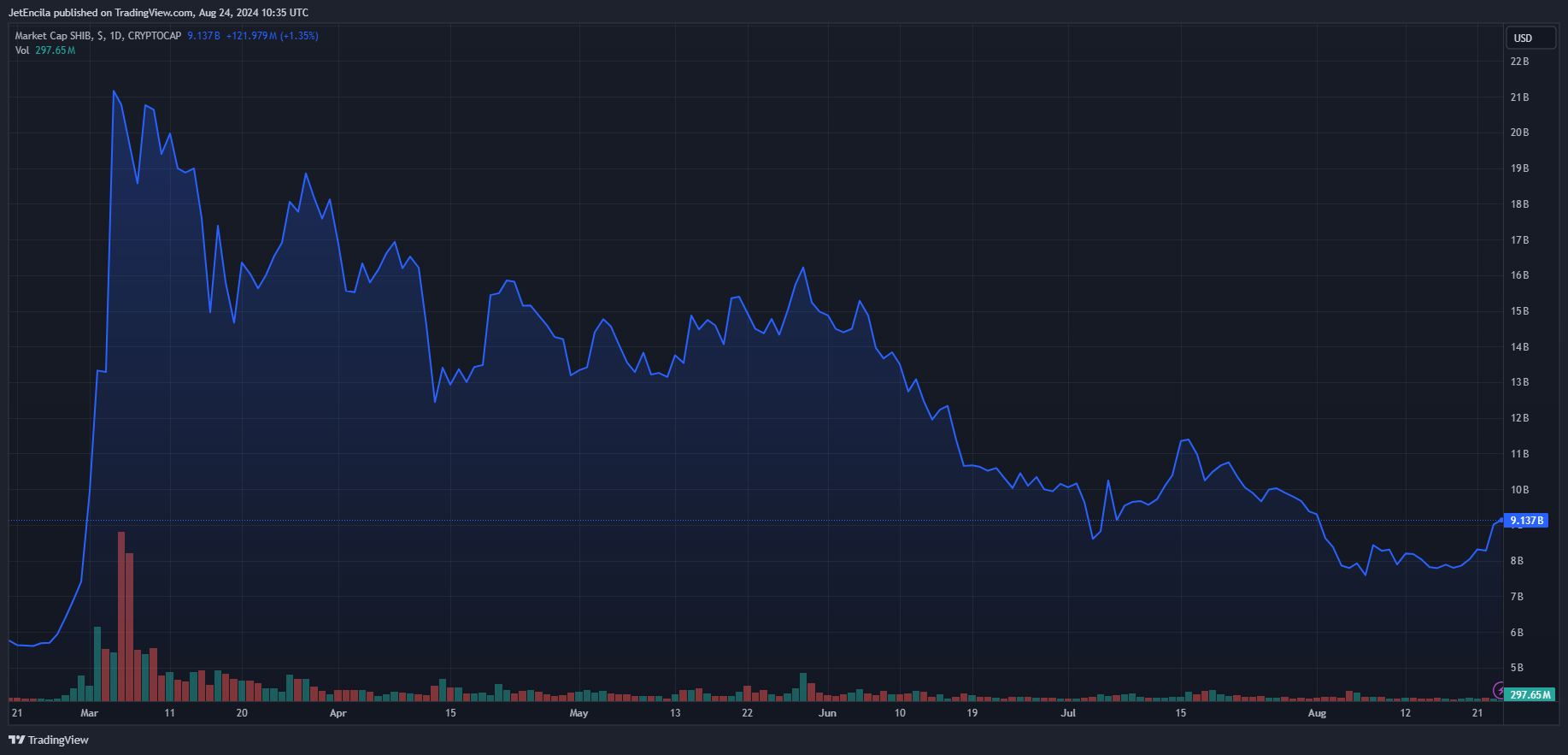Click the 14B price axis label
Viewport: 1568px width, 755px height.
1519,347
